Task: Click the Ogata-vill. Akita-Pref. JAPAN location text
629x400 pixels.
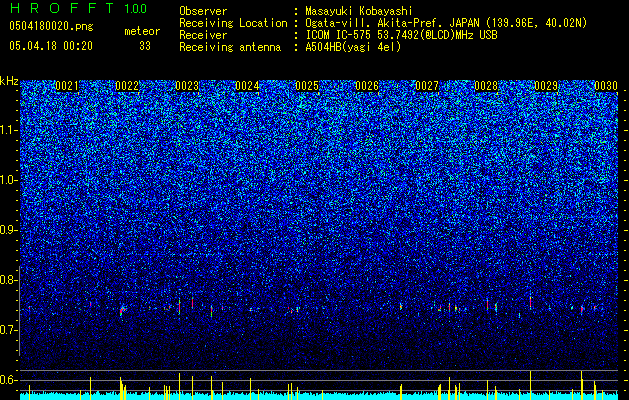Action: tap(446, 23)
